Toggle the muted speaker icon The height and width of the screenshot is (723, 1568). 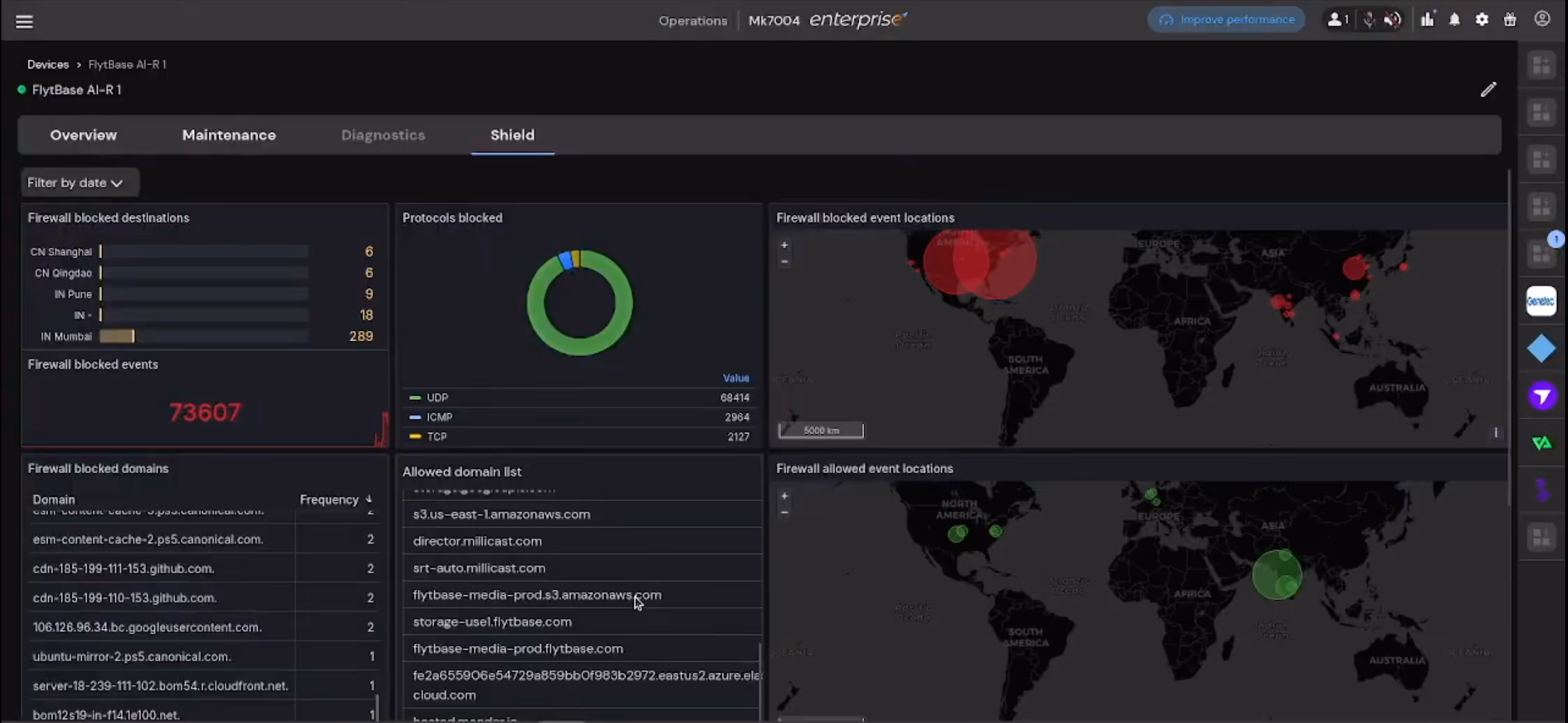coord(1393,20)
